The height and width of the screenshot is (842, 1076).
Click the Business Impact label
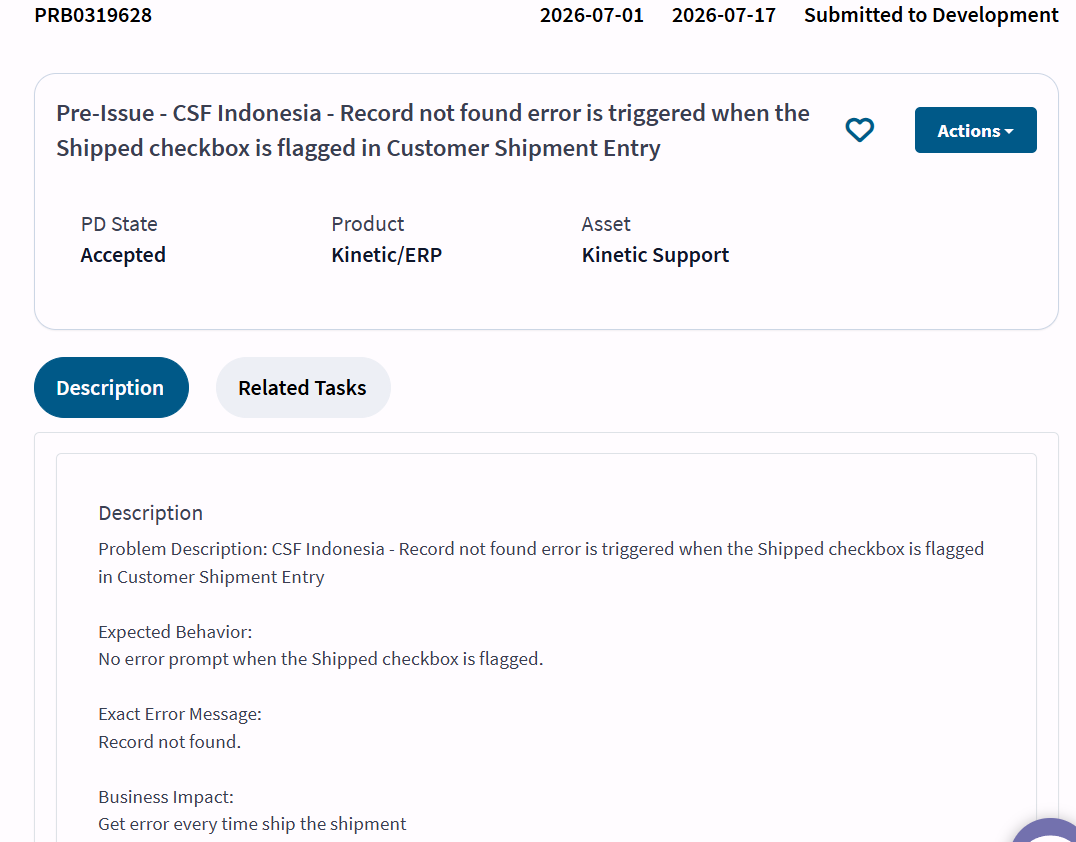pos(165,797)
